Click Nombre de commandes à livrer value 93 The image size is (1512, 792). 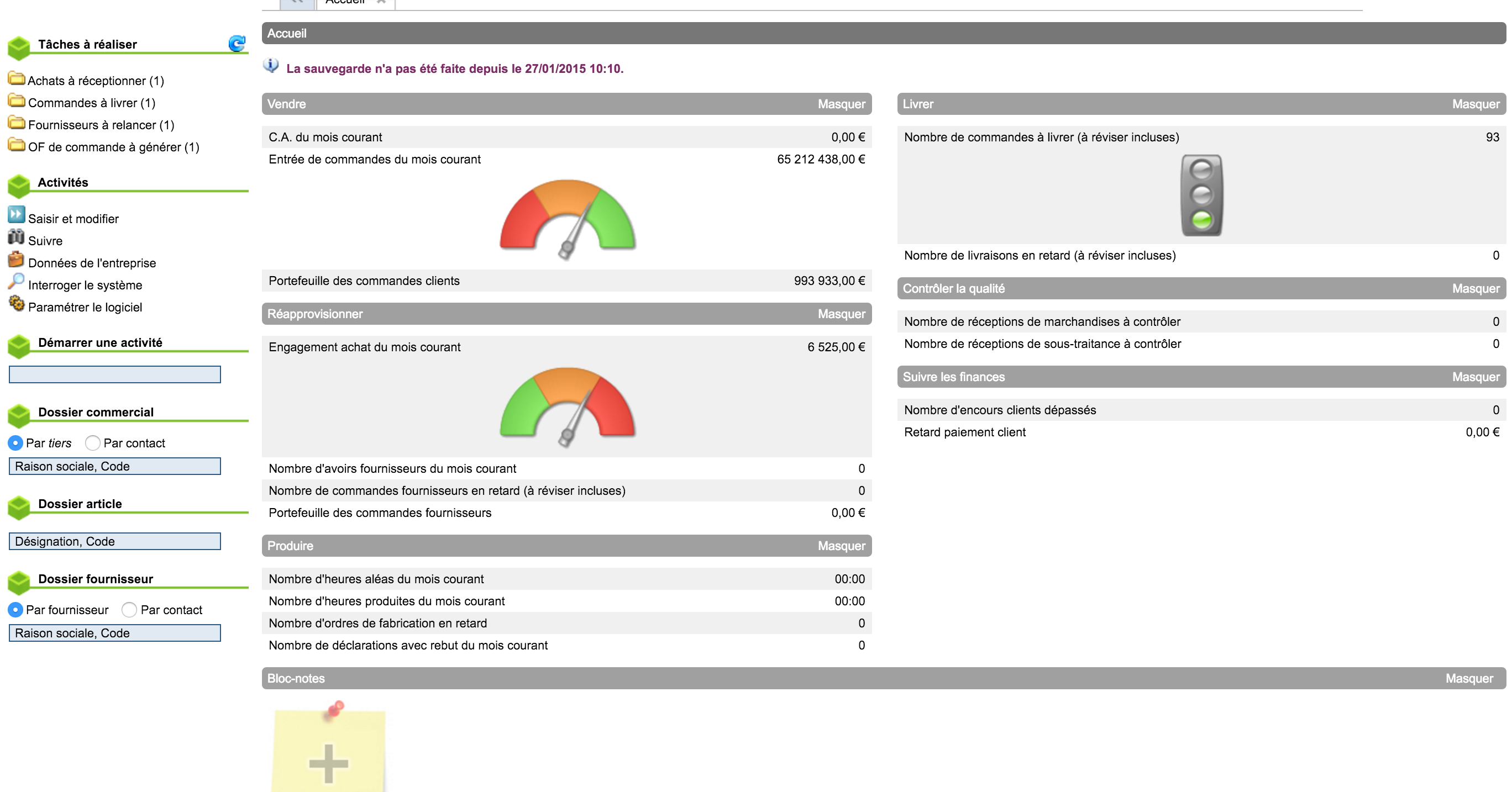1493,138
